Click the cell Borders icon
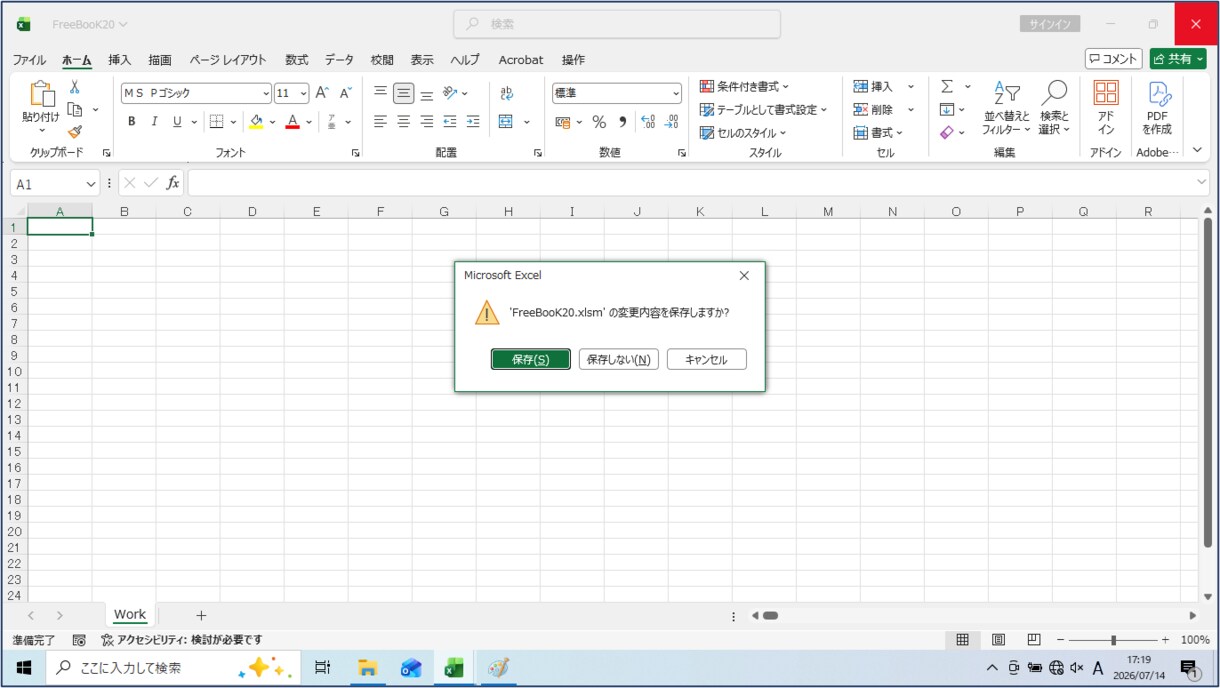 (216, 122)
